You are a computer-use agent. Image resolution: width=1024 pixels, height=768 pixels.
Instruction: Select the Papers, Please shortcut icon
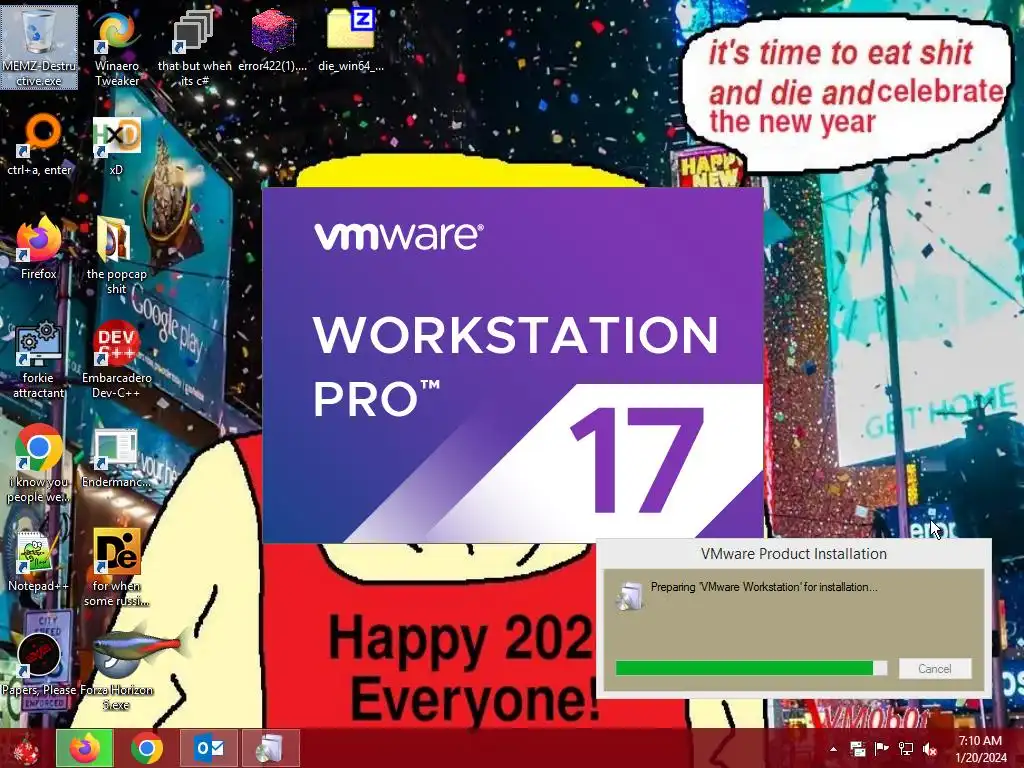click(39, 666)
